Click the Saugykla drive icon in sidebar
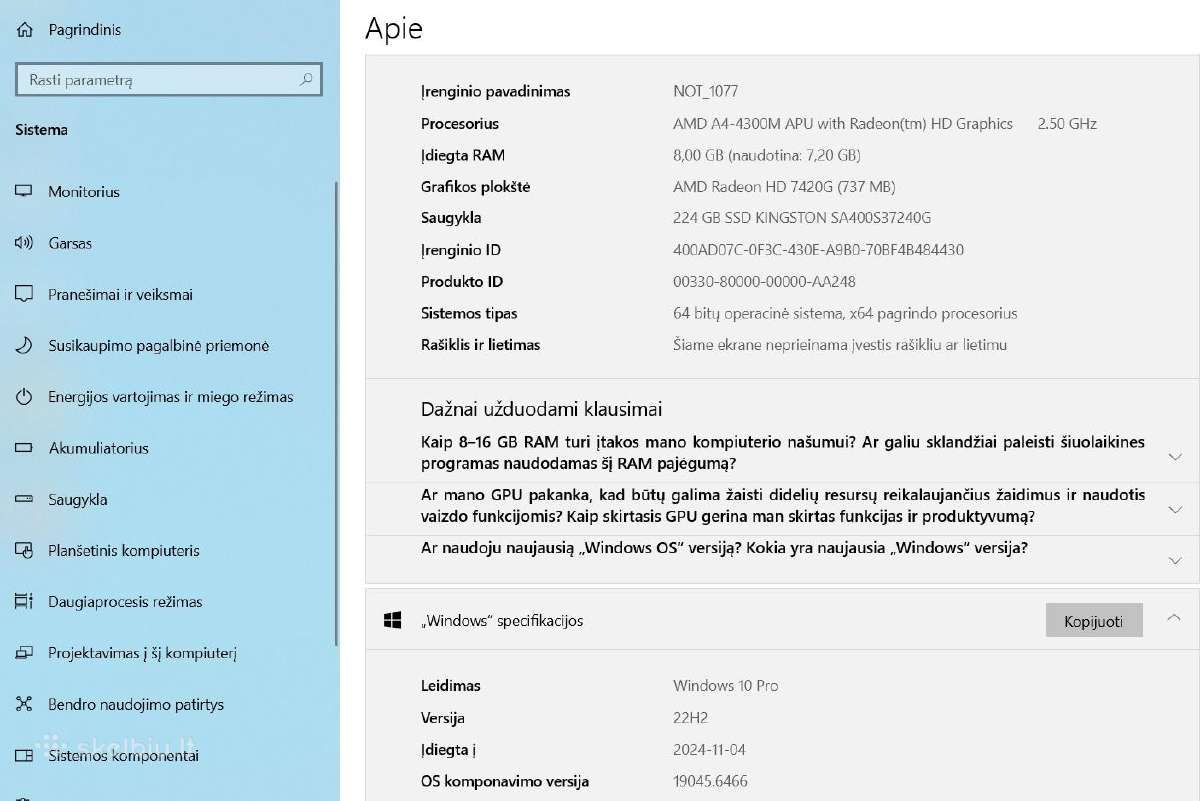This screenshot has width=1200, height=801. click(x=24, y=500)
